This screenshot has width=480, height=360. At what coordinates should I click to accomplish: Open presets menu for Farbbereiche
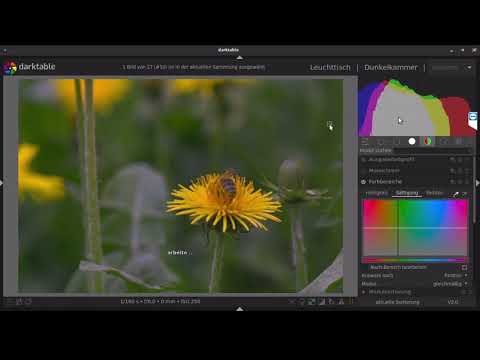(x=467, y=182)
